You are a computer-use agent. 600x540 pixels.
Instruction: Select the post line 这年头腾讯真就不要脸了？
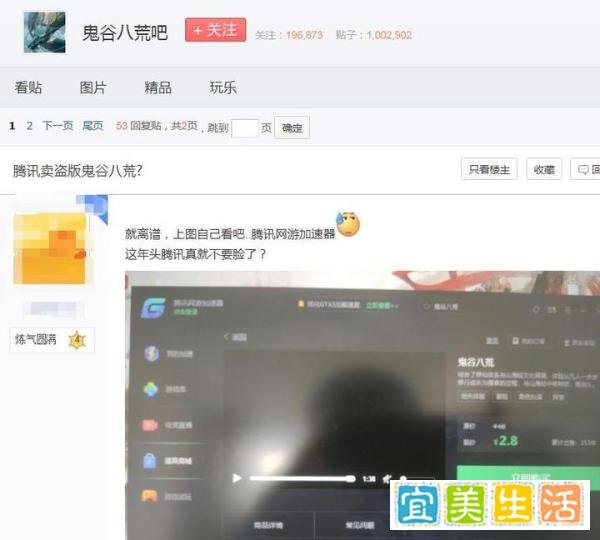click(x=195, y=254)
